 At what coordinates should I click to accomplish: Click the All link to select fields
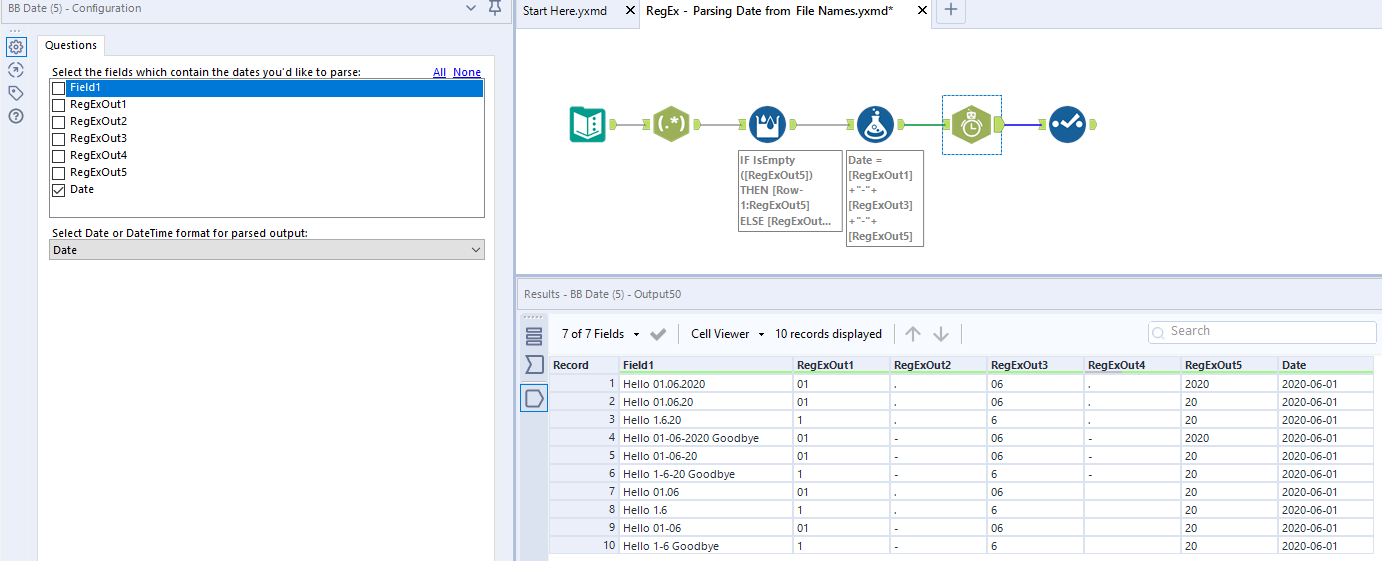coord(439,72)
